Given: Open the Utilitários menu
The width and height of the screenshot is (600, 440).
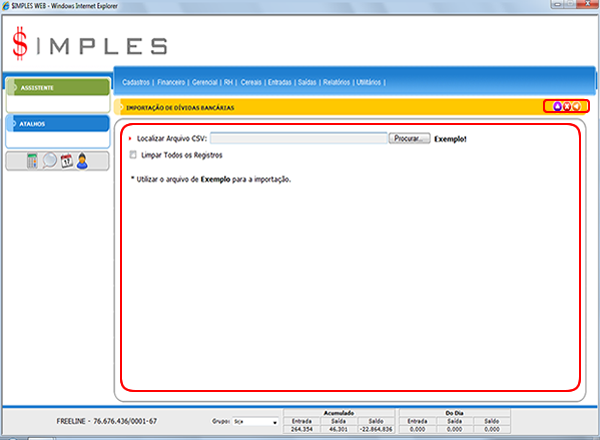Looking at the screenshot, I should 370,82.
